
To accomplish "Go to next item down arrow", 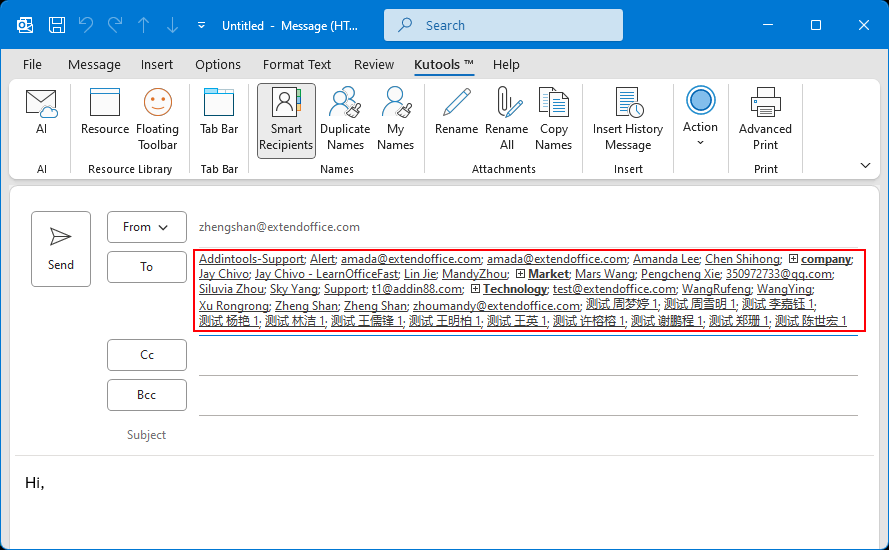I will click(x=172, y=25).
